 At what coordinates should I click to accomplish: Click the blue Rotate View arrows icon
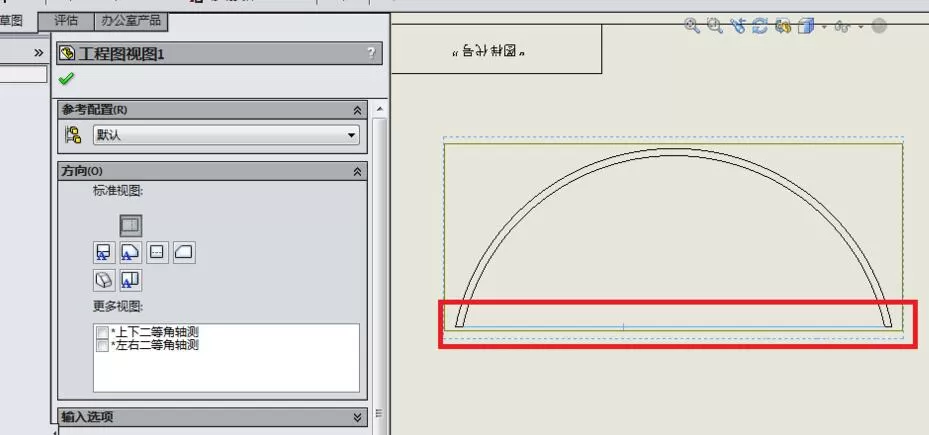coord(760,25)
